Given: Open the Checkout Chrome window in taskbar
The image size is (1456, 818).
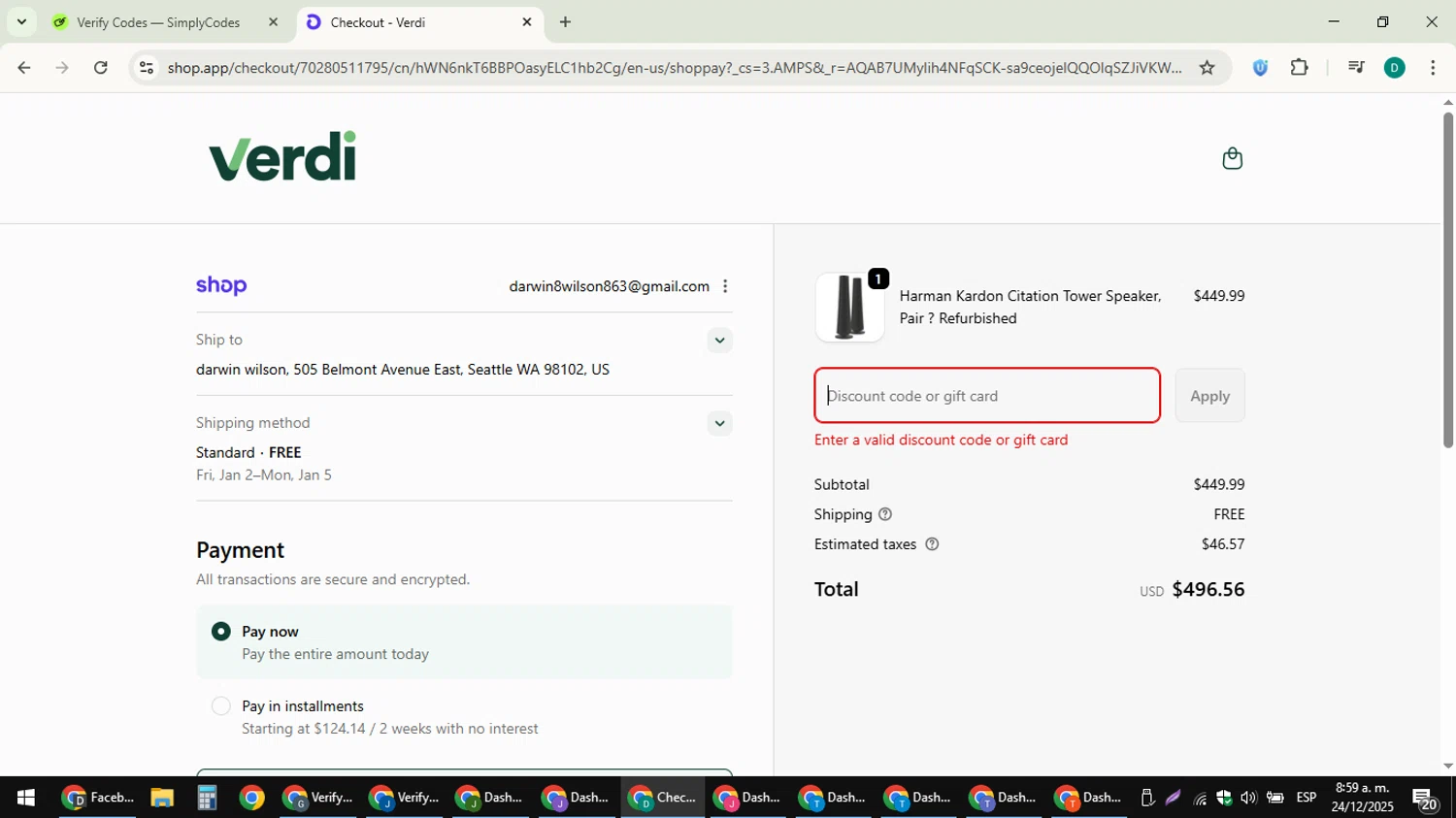Looking at the screenshot, I should [x=663, y=798].
